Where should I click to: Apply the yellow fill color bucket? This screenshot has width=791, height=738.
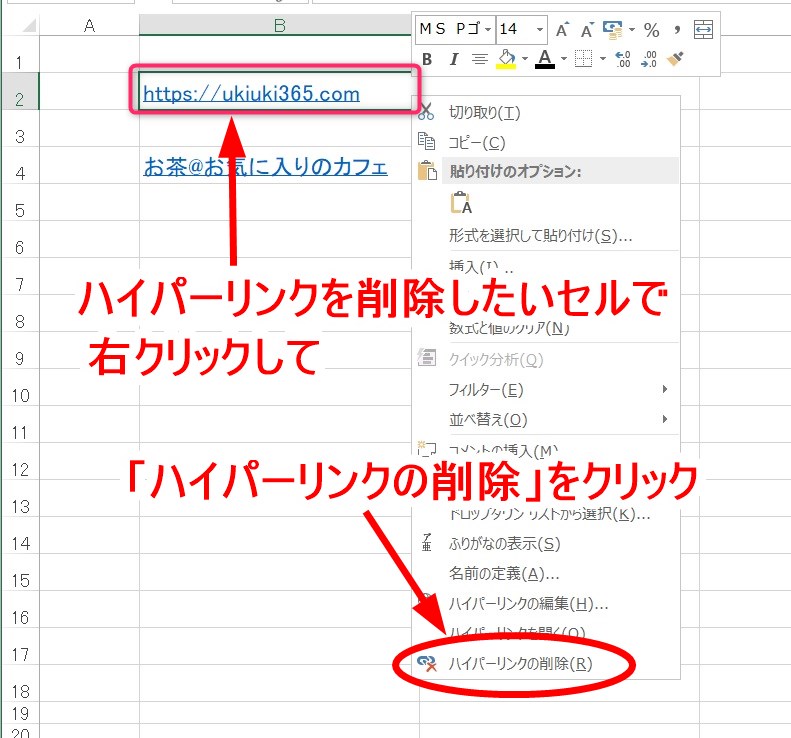point(506,60)
